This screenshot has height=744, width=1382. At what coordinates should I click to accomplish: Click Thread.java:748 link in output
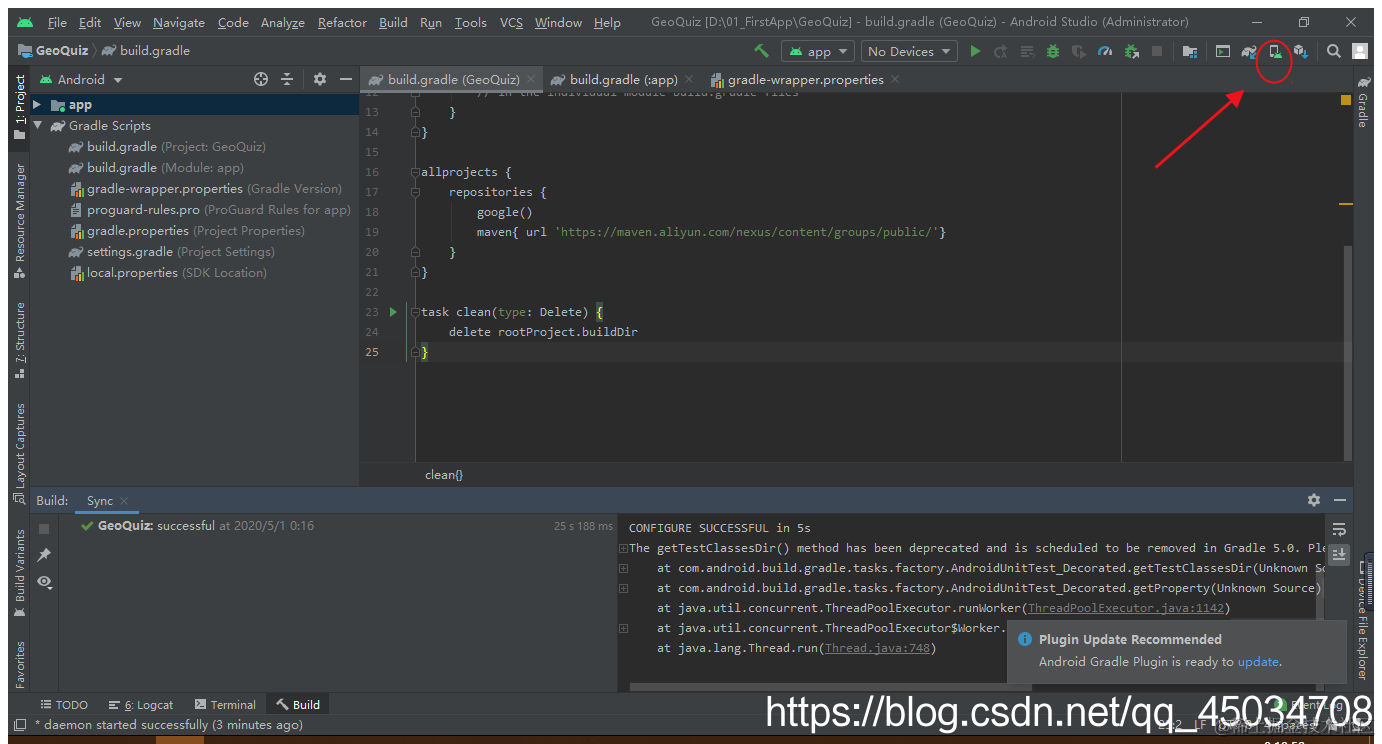[x=877, y=648]
